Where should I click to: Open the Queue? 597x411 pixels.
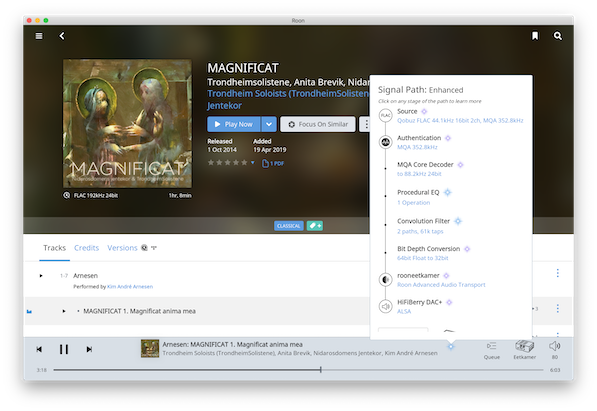pos(492,350)
